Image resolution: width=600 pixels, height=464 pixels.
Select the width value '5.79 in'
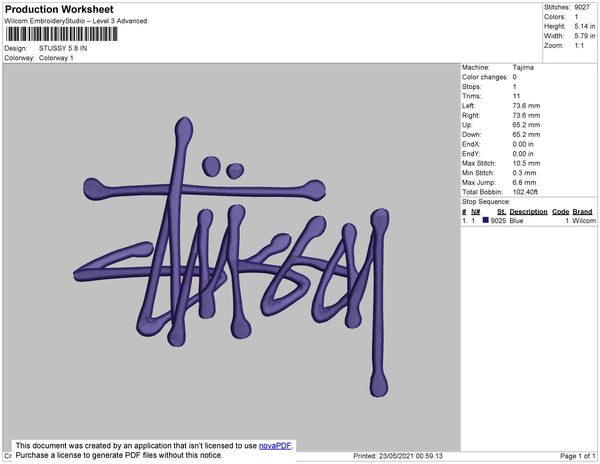pyautogui.click(x=585, y=36)
